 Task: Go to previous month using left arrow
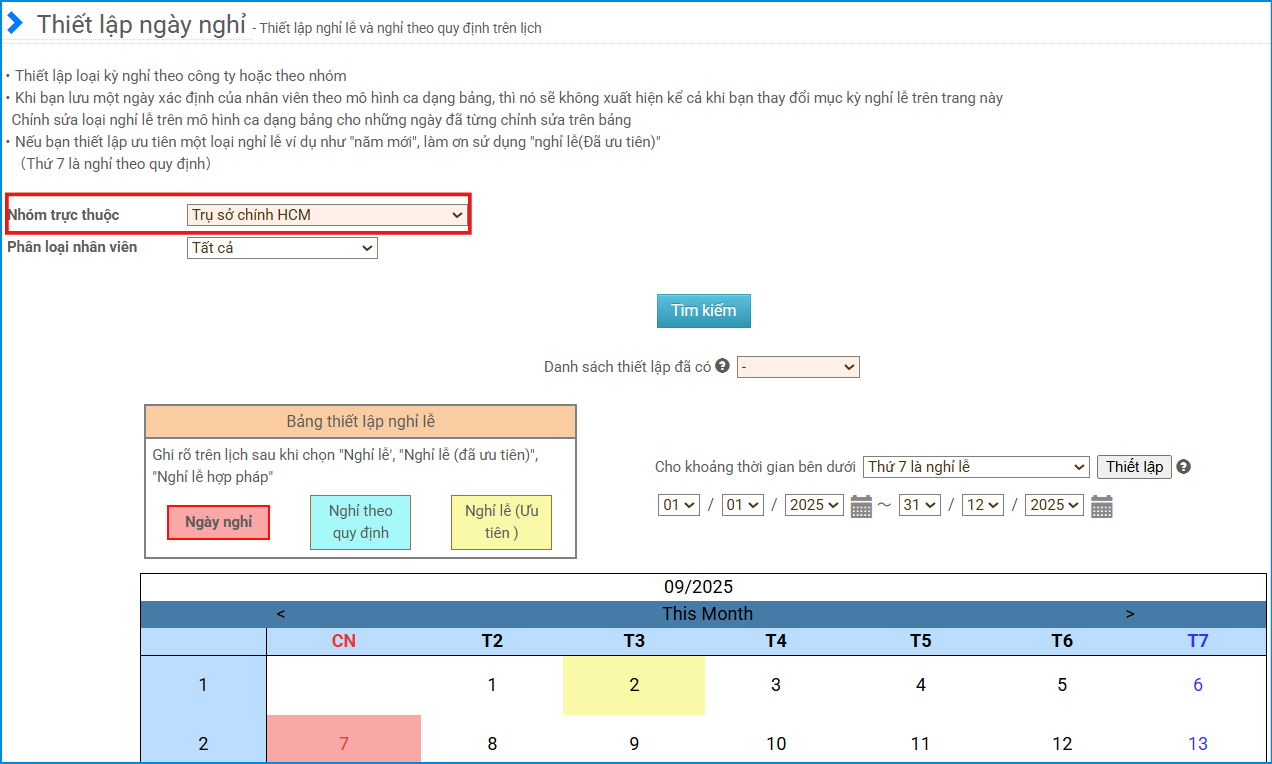point(281,614)
